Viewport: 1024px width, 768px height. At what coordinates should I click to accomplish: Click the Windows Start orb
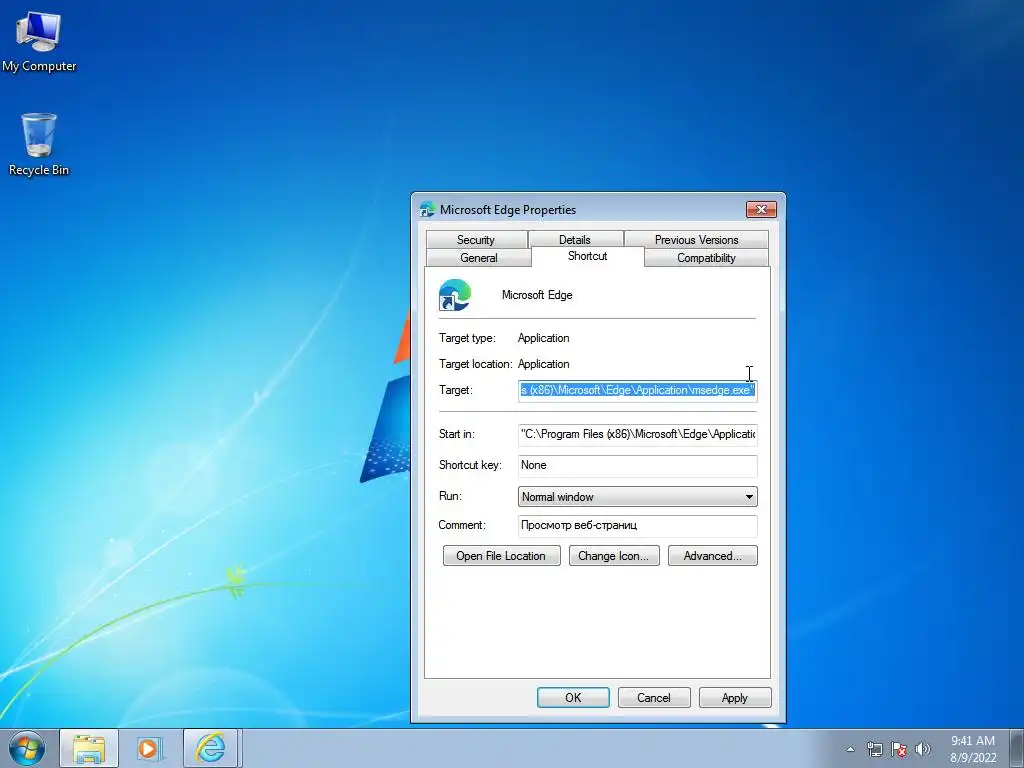coord(27,748)
